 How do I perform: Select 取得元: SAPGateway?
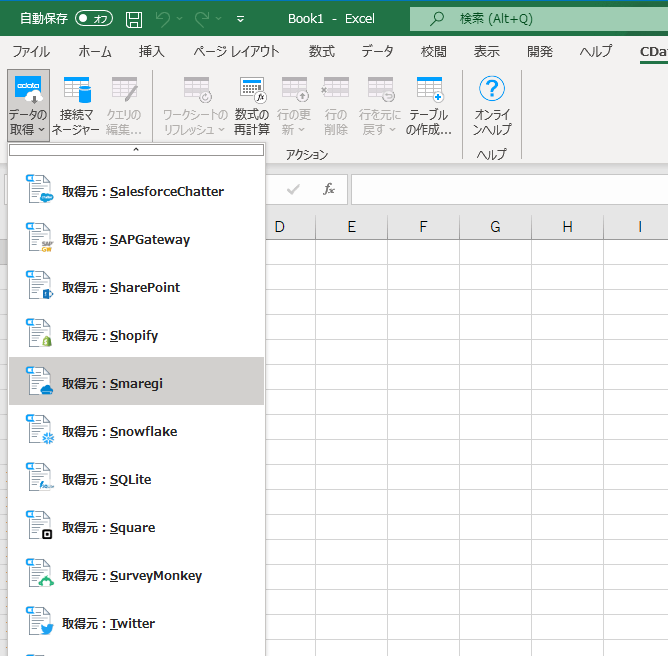pyautogui.click(x=136, y=237)
